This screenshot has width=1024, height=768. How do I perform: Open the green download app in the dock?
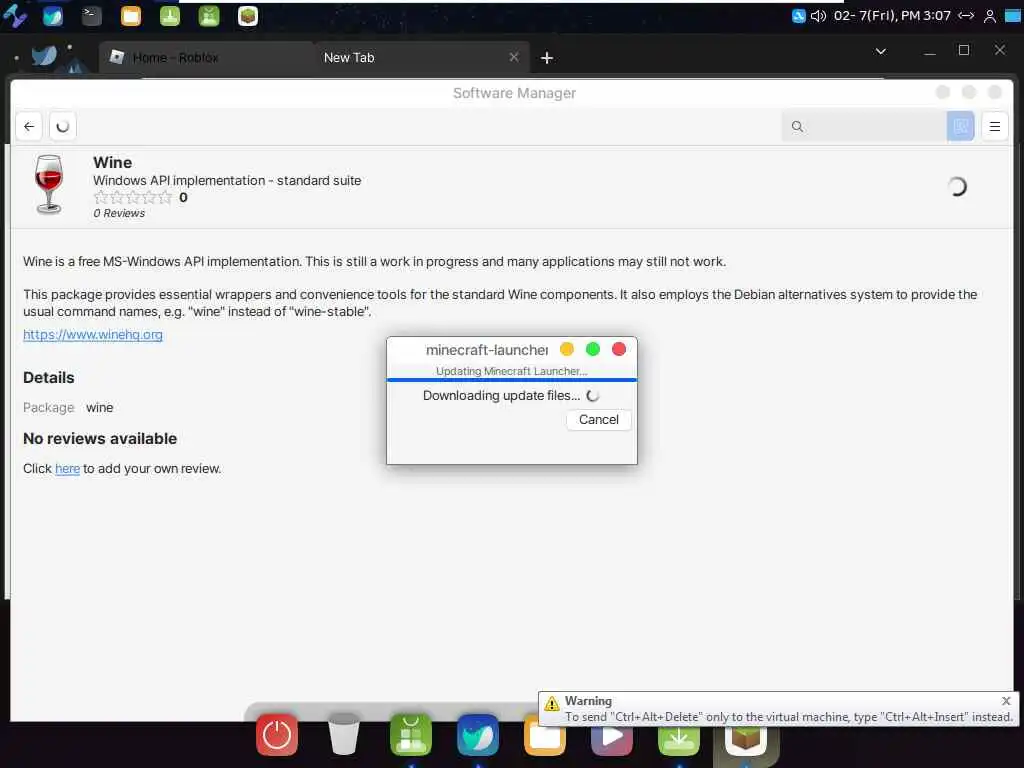coord(679,739)
